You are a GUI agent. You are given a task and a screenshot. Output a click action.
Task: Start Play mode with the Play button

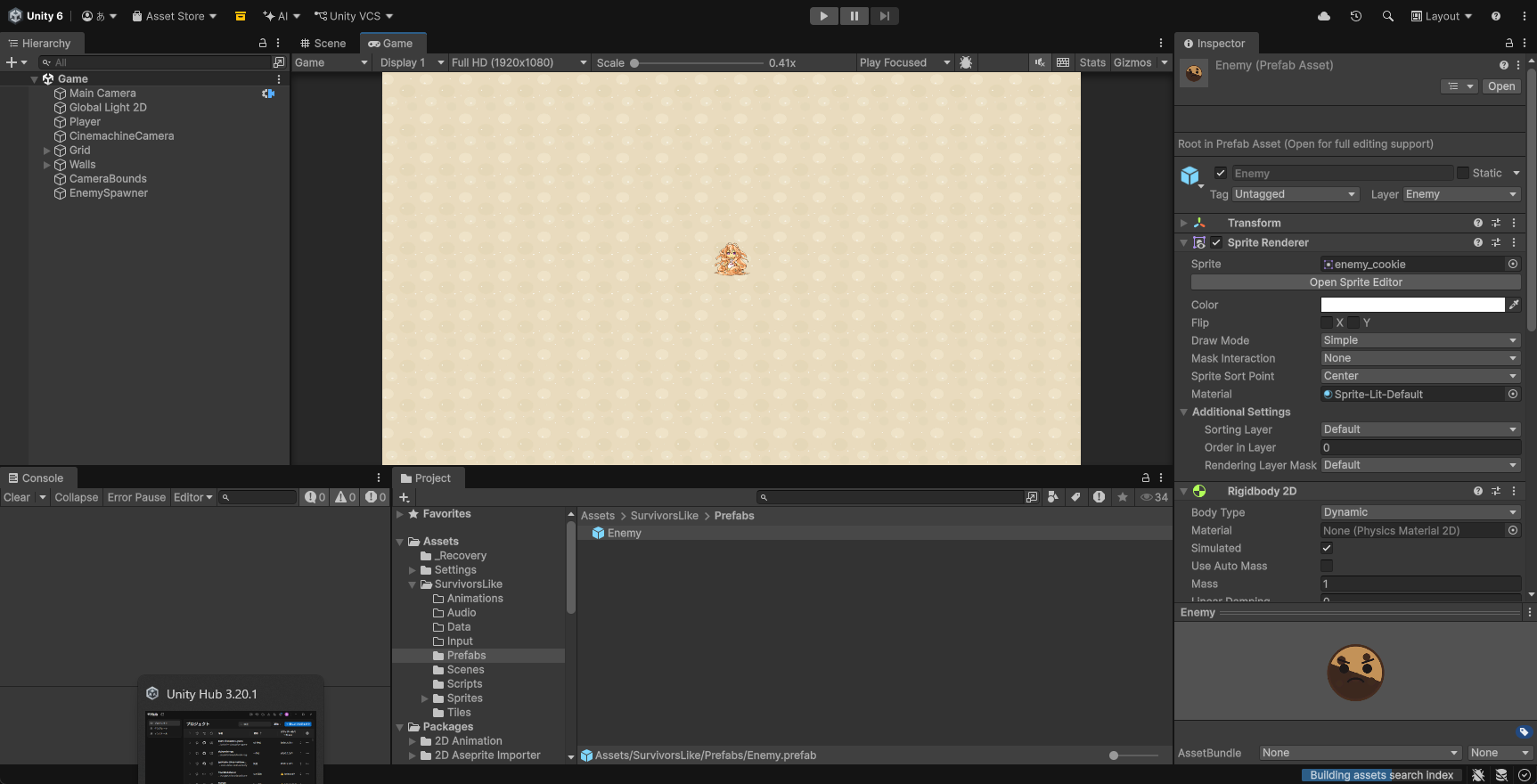823,16
